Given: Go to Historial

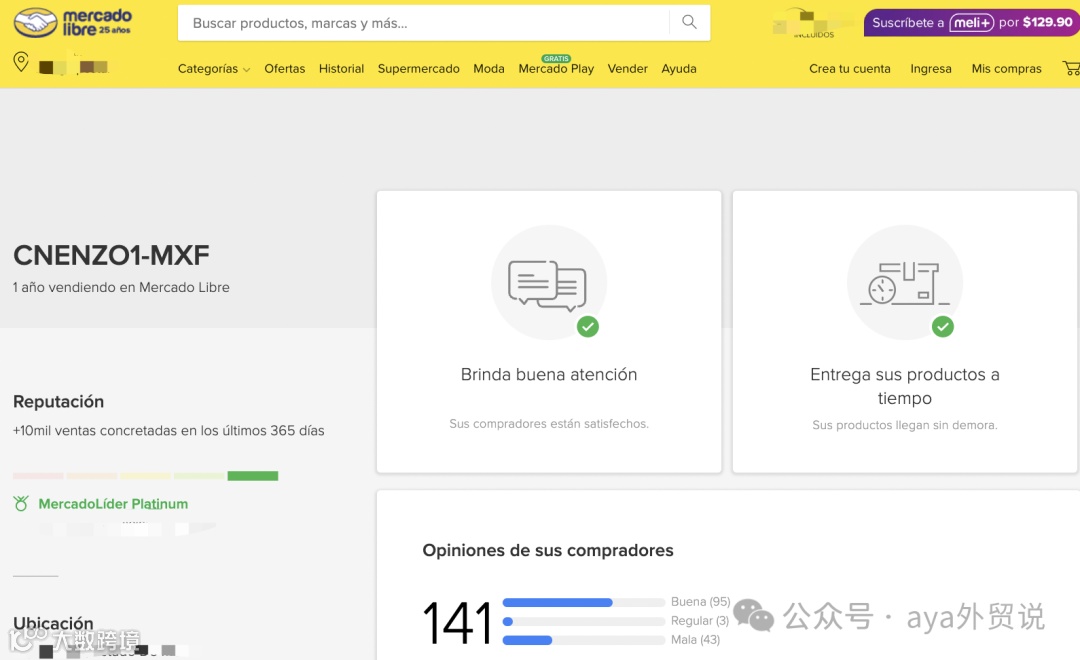Looking at the screenshot, I should (341, 69).
